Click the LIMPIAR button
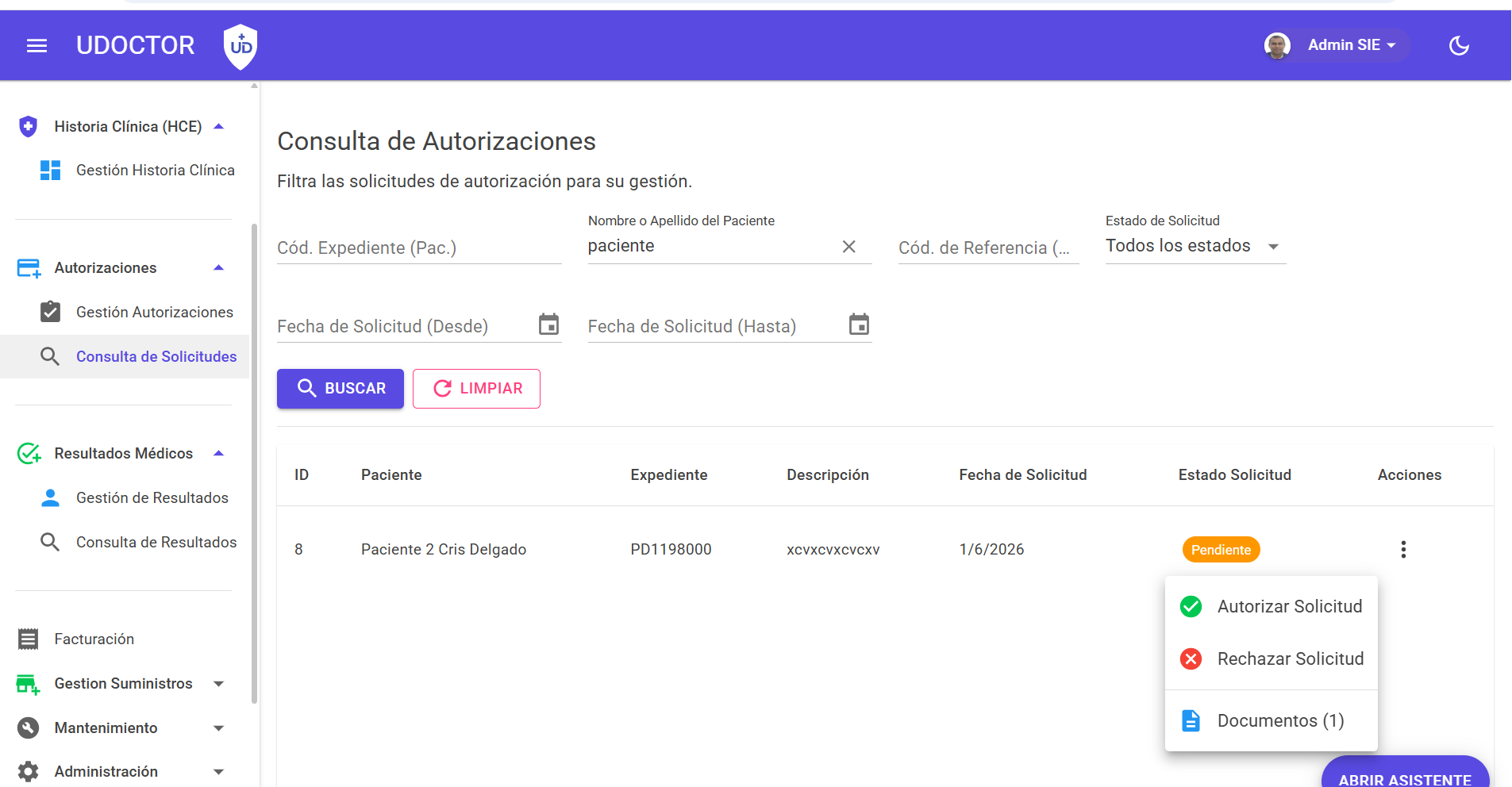1512x787 pixels. 476,389
